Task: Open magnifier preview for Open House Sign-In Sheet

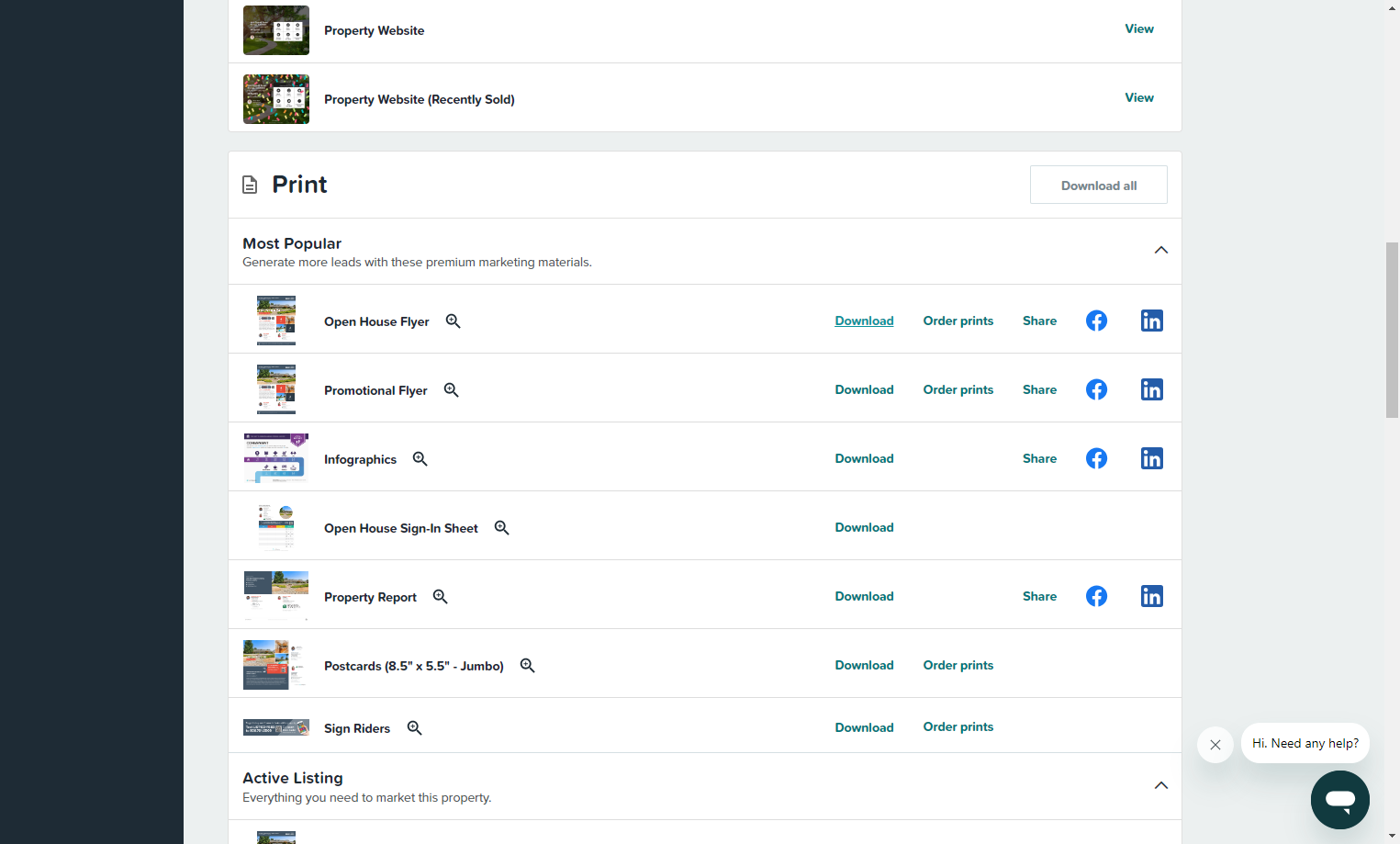Action: [x=501, y=527]
